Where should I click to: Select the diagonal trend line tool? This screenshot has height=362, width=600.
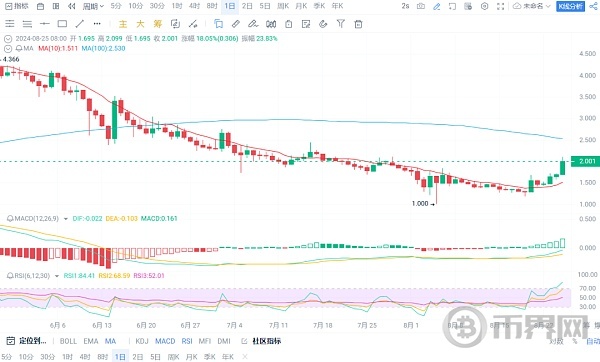[80, 24]
